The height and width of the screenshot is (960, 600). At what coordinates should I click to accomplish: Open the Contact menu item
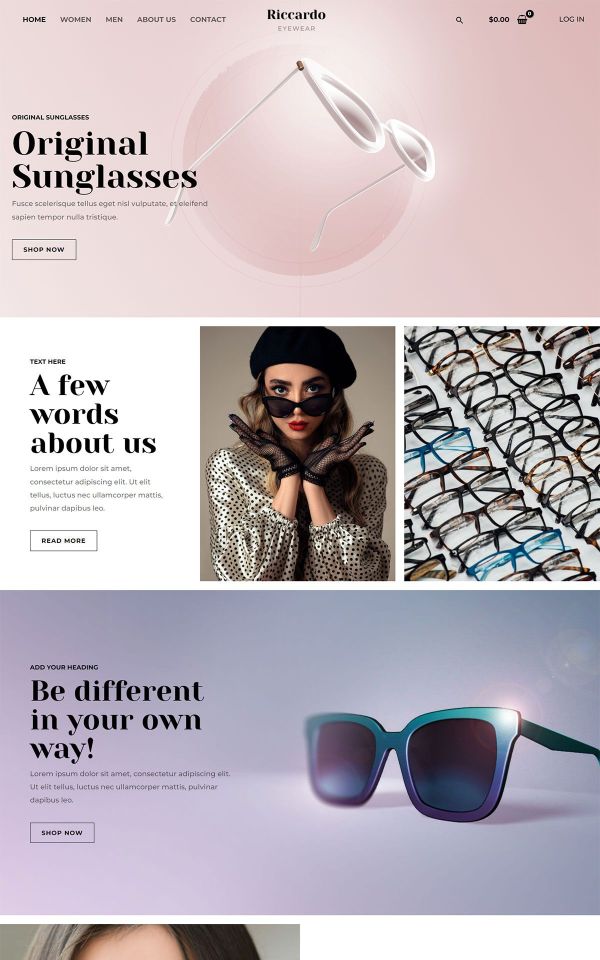point(208,20)
